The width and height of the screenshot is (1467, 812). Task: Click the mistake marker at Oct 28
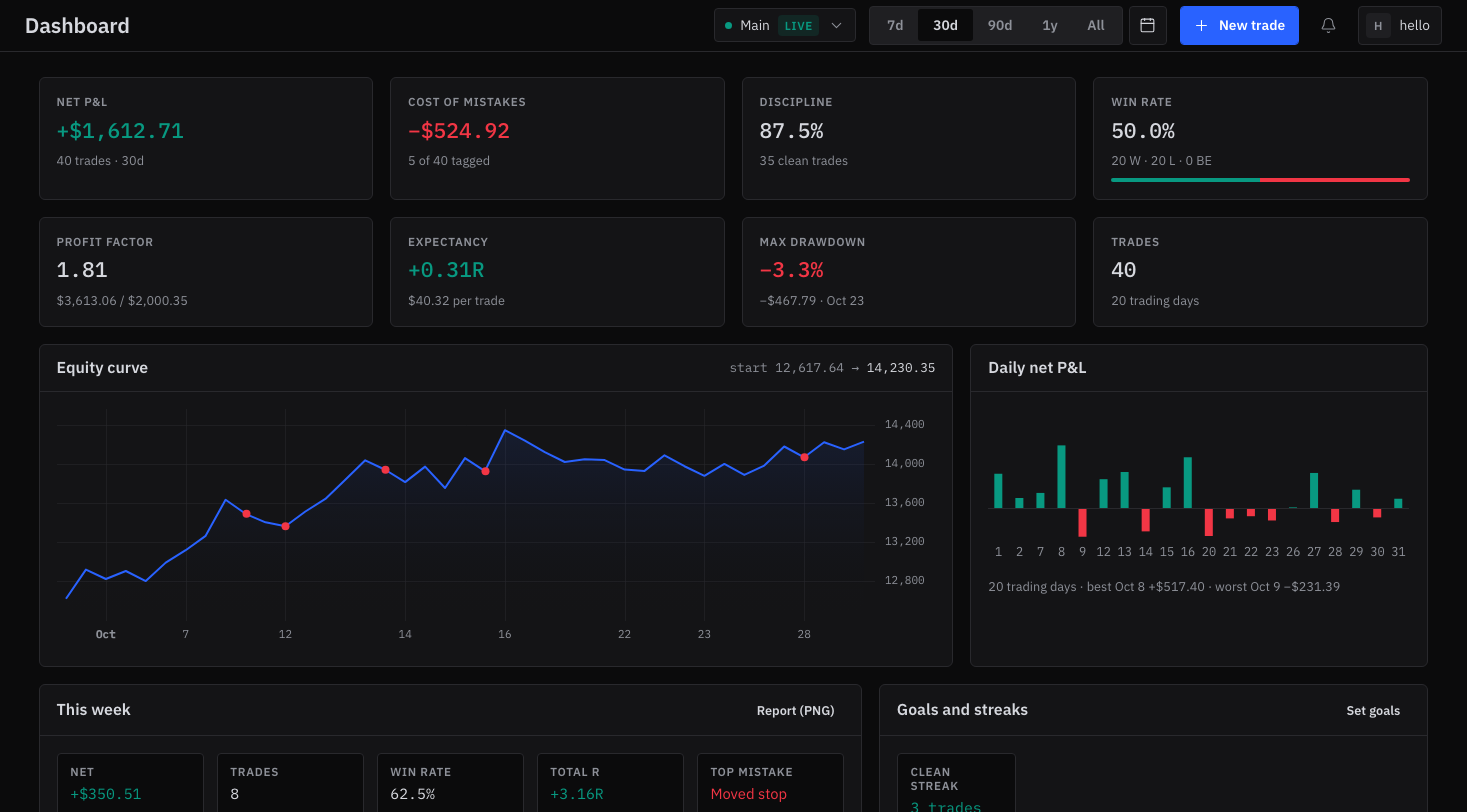(804, 457)
